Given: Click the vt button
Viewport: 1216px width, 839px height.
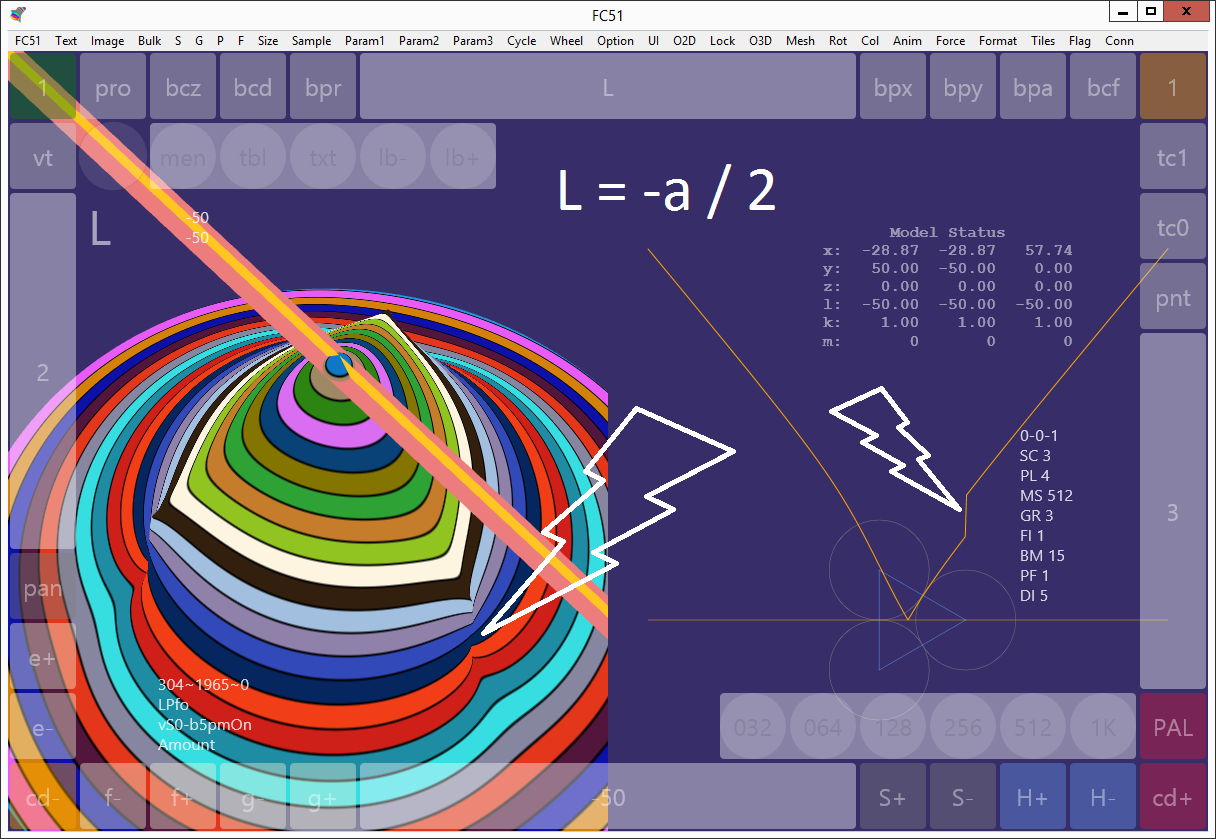Looking at the screenshot, I should pos(43,157).
